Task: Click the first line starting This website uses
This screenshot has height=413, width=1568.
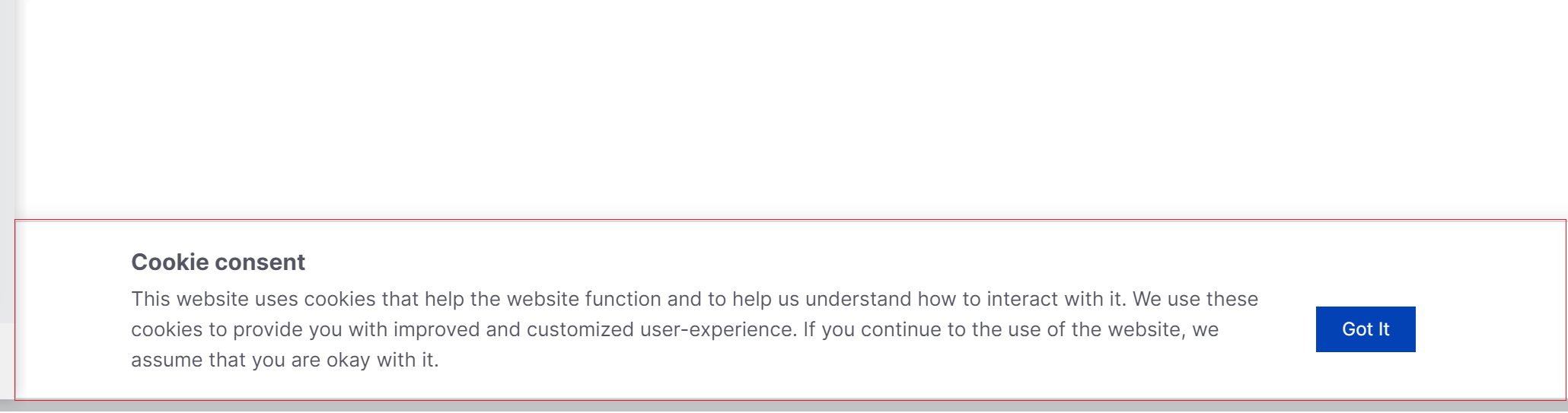Action: coord(694,299)
